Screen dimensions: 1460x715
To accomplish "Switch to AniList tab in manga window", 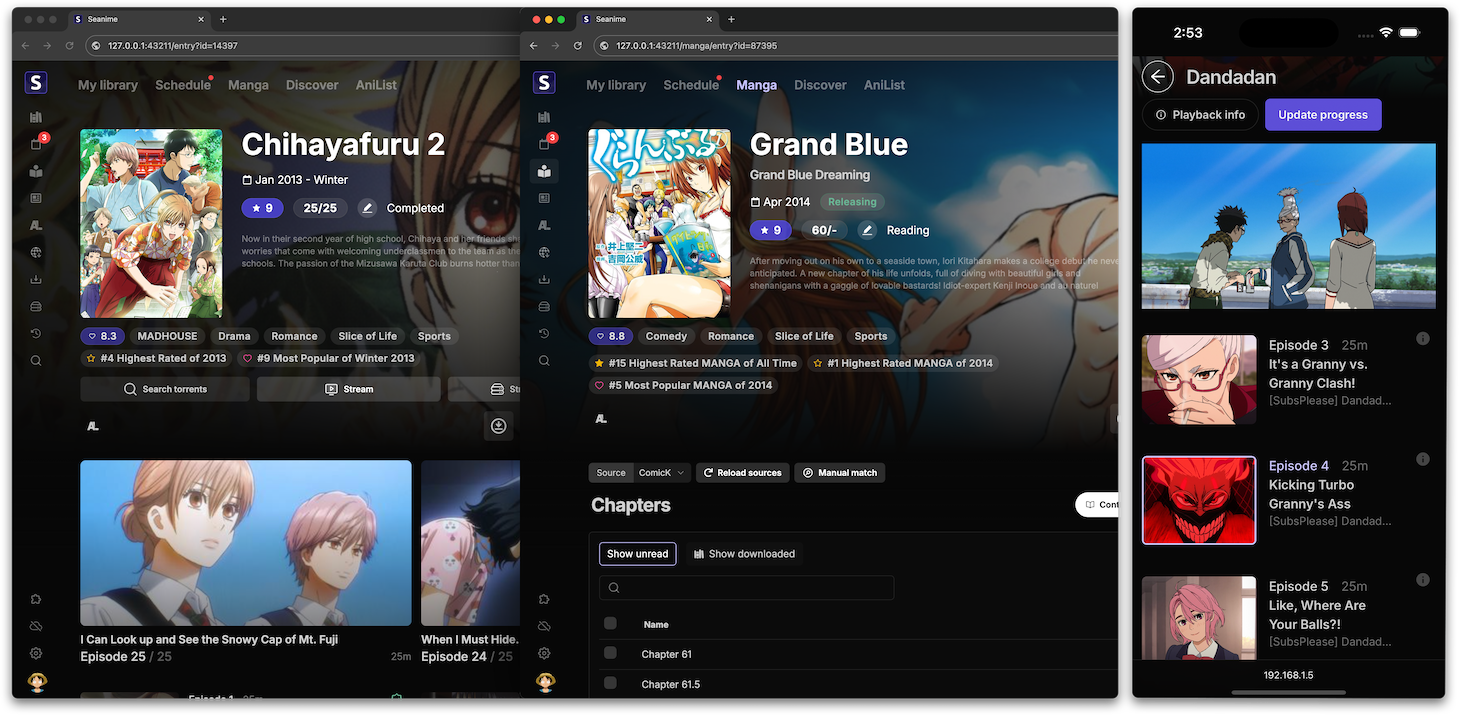I will 884,85.
